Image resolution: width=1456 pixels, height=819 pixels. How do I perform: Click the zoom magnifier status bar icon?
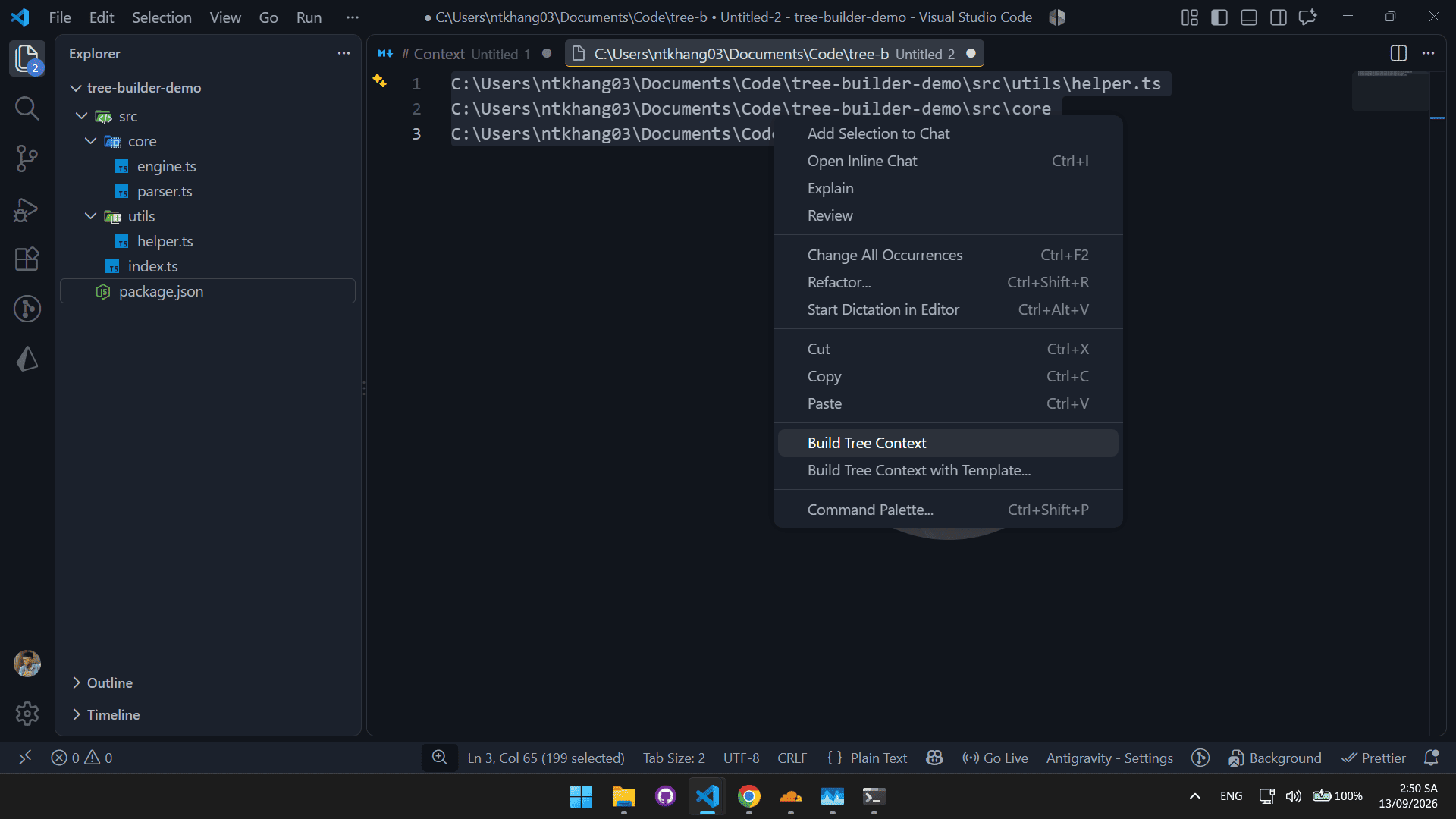pos(440,757)
